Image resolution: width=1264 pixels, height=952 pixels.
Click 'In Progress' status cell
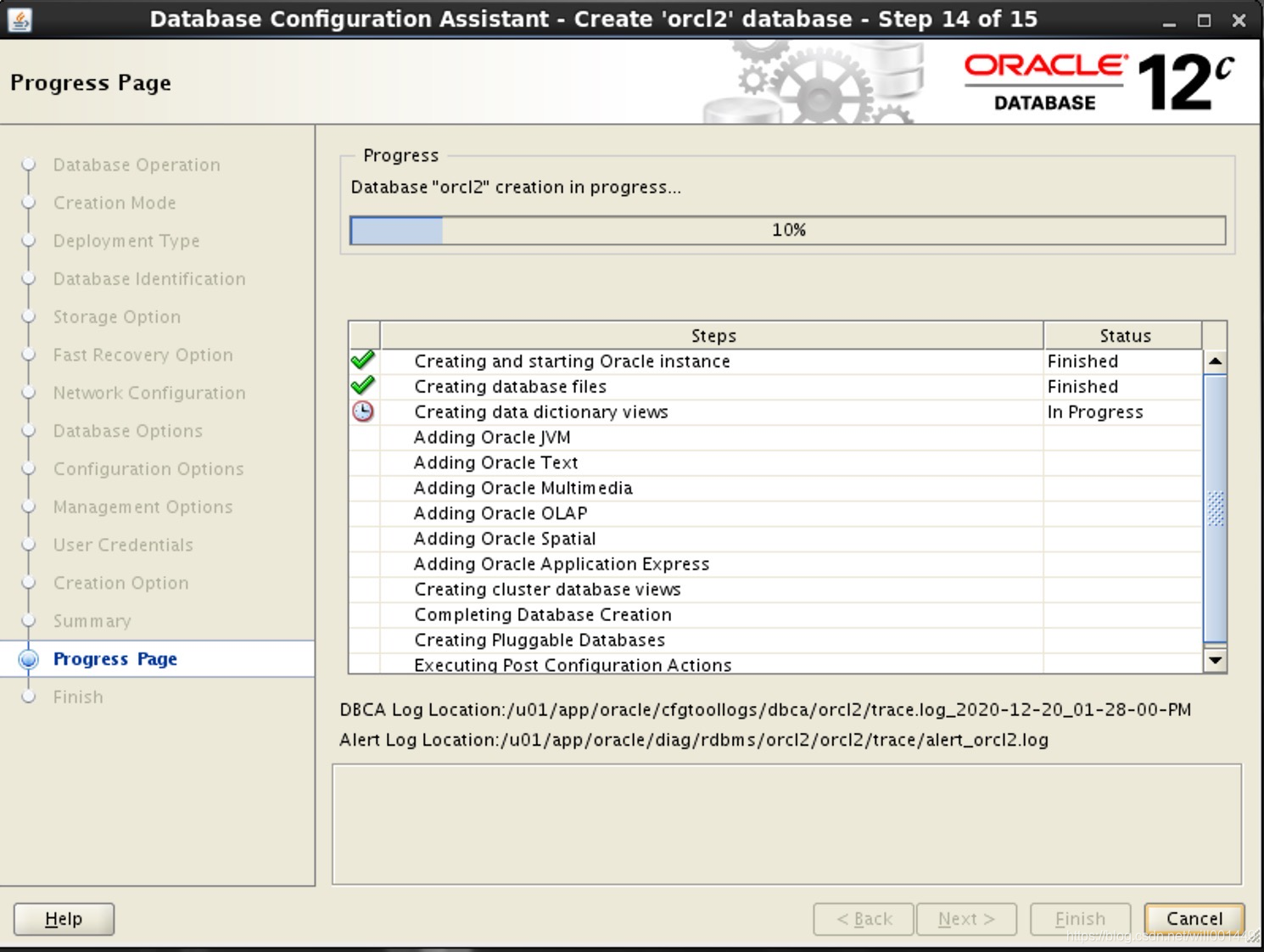coord(1122,412)
